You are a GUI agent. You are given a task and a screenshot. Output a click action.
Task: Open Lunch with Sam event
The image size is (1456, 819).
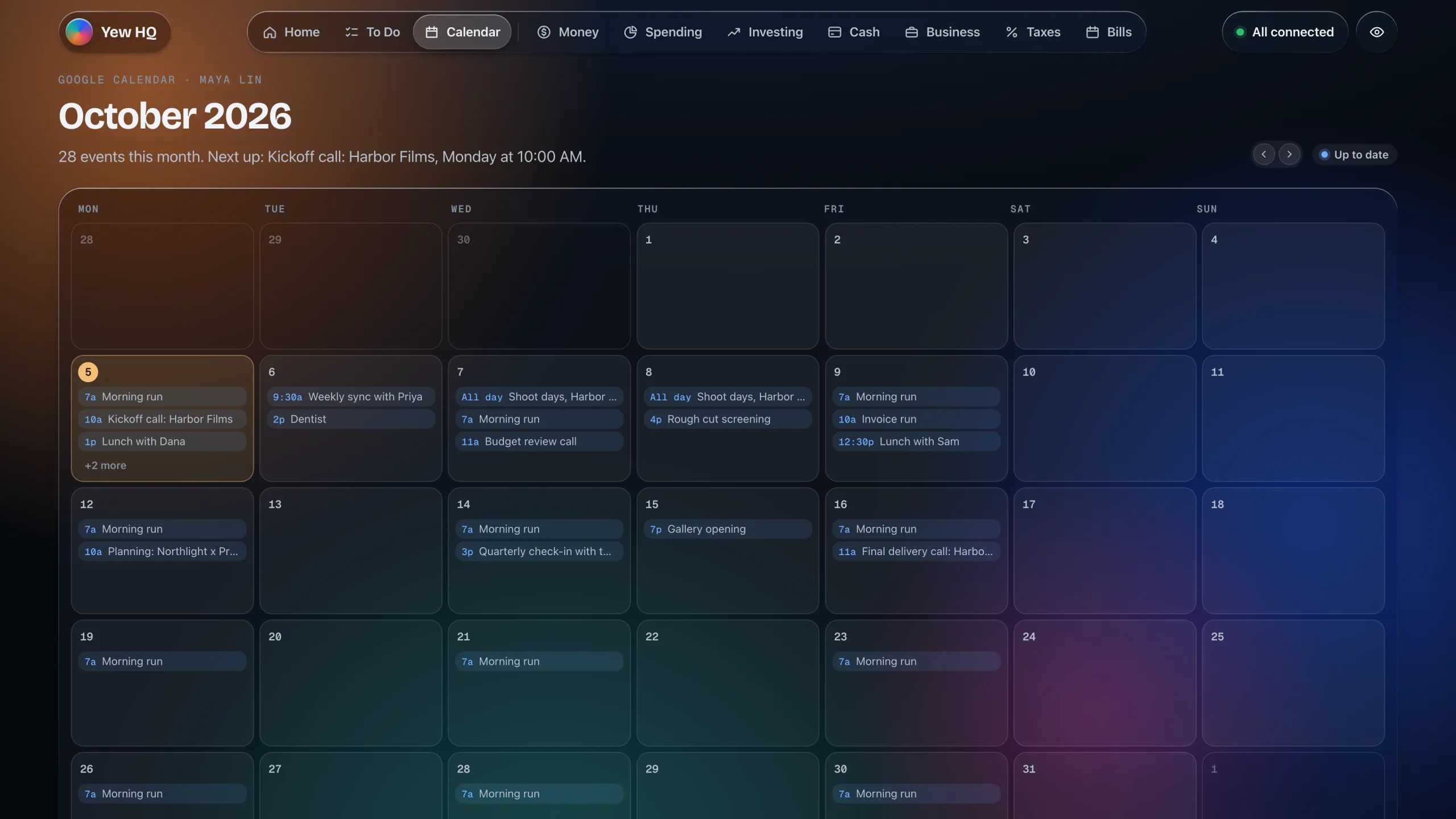tap(916, 441)
